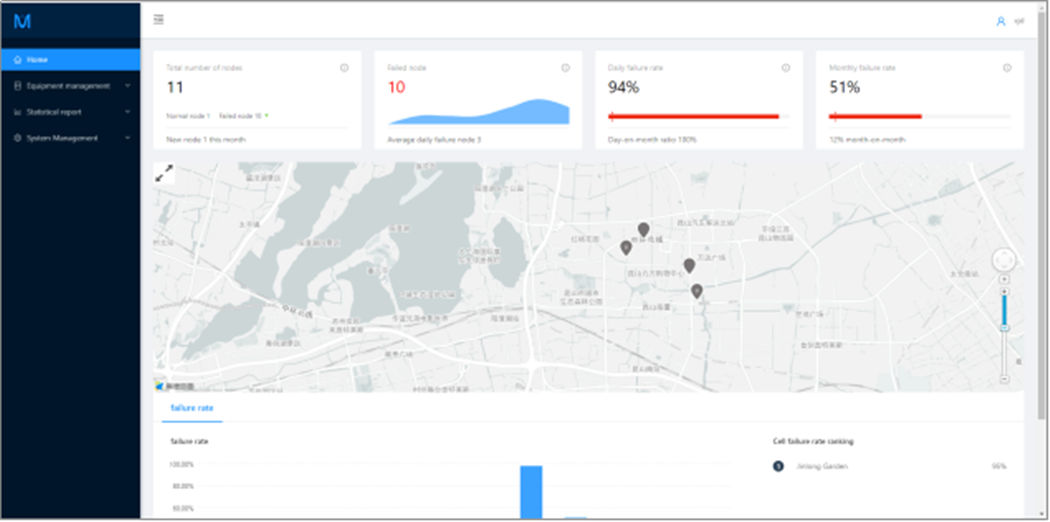
Task: Click the map pan compass control
Action: (x=1004, y=260)
